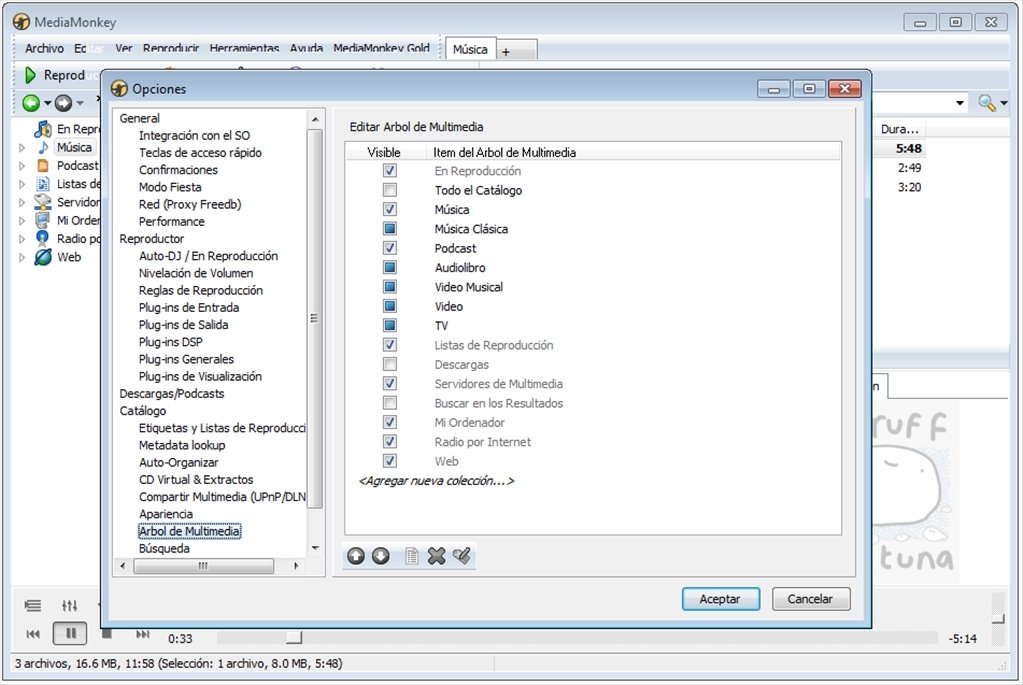
Task: Click the Web globe icon in main tree
Action: point(43,257)
